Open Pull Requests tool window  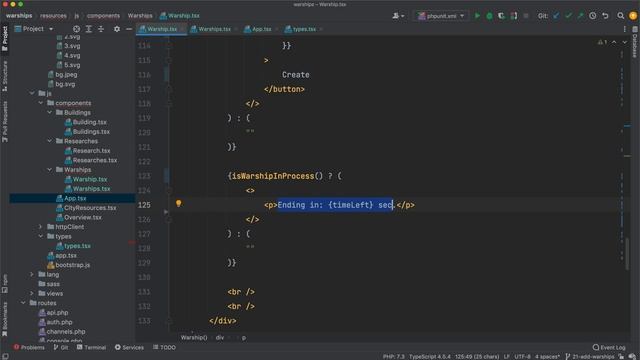(5, 122)
